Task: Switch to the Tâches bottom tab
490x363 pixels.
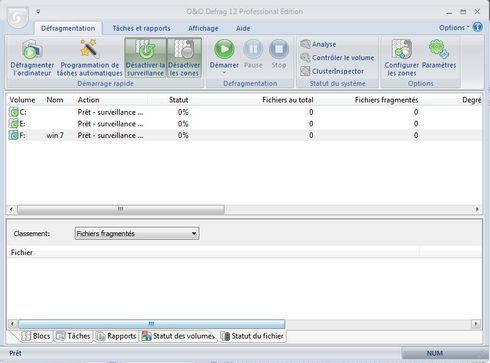Action: click(73, 336)
